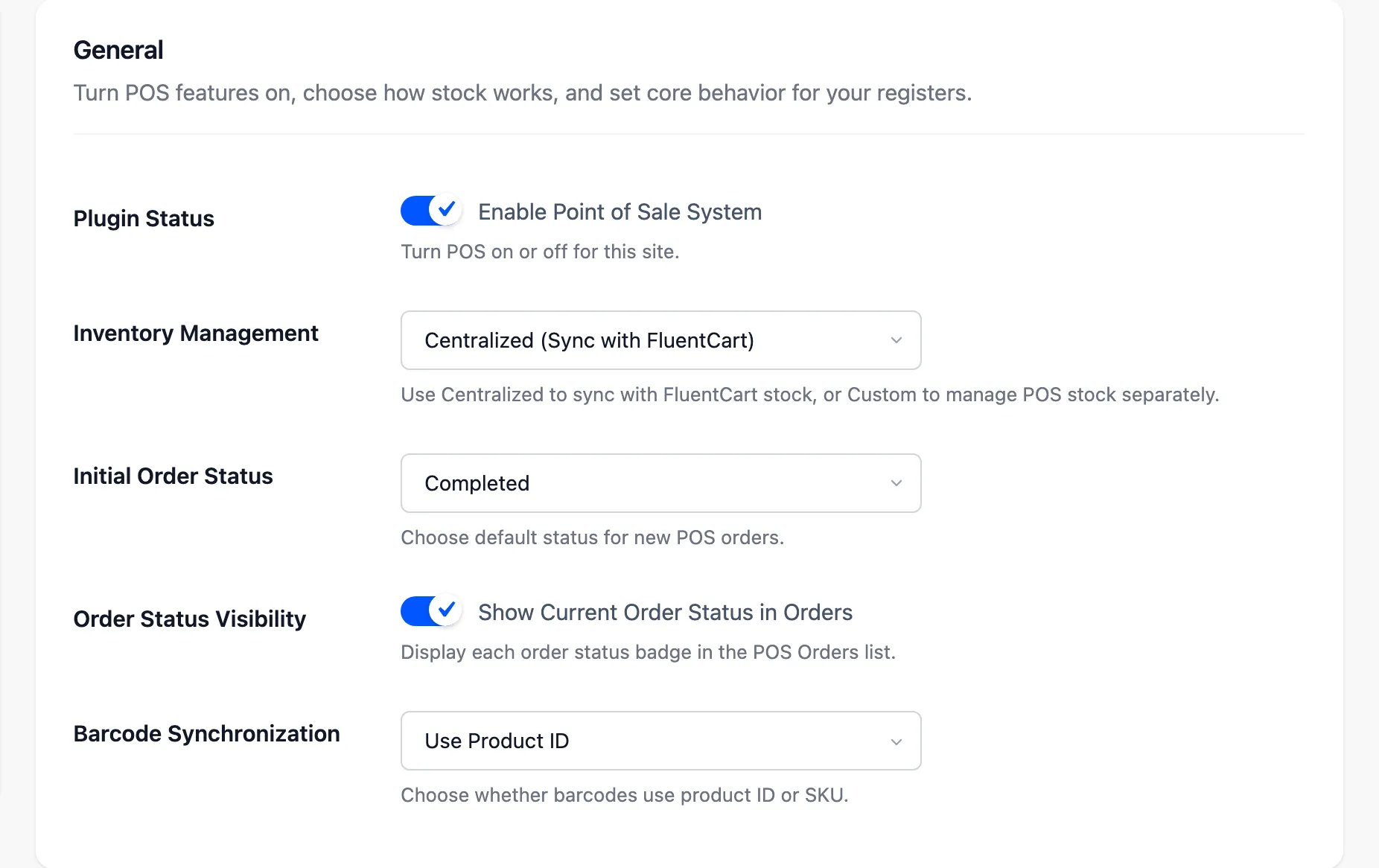Click the "Show Current Order Status in Orders" label
This screenshot has width=1379, height=868.
click(x=665, y=613)
